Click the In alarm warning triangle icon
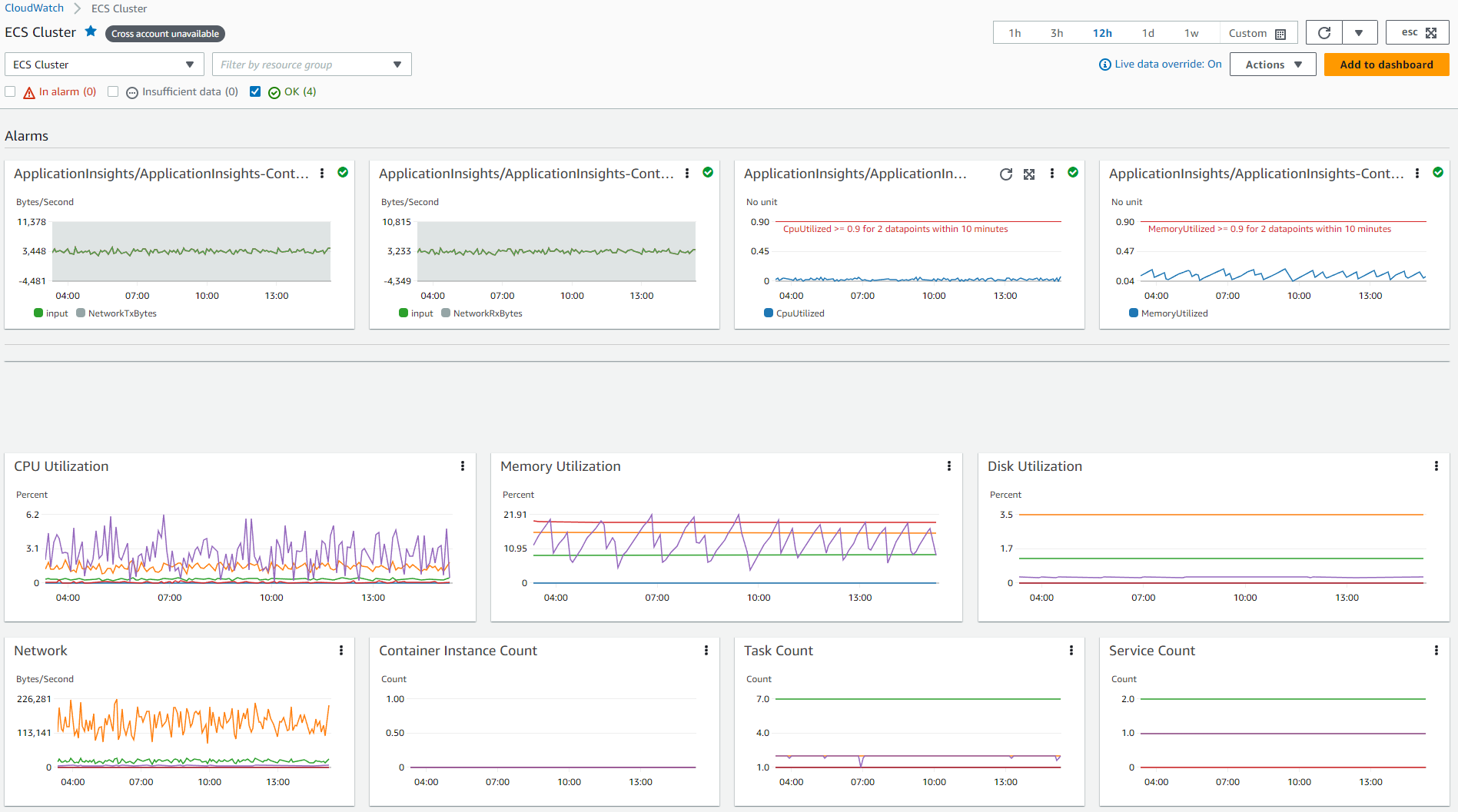 [x=29, y=92]
